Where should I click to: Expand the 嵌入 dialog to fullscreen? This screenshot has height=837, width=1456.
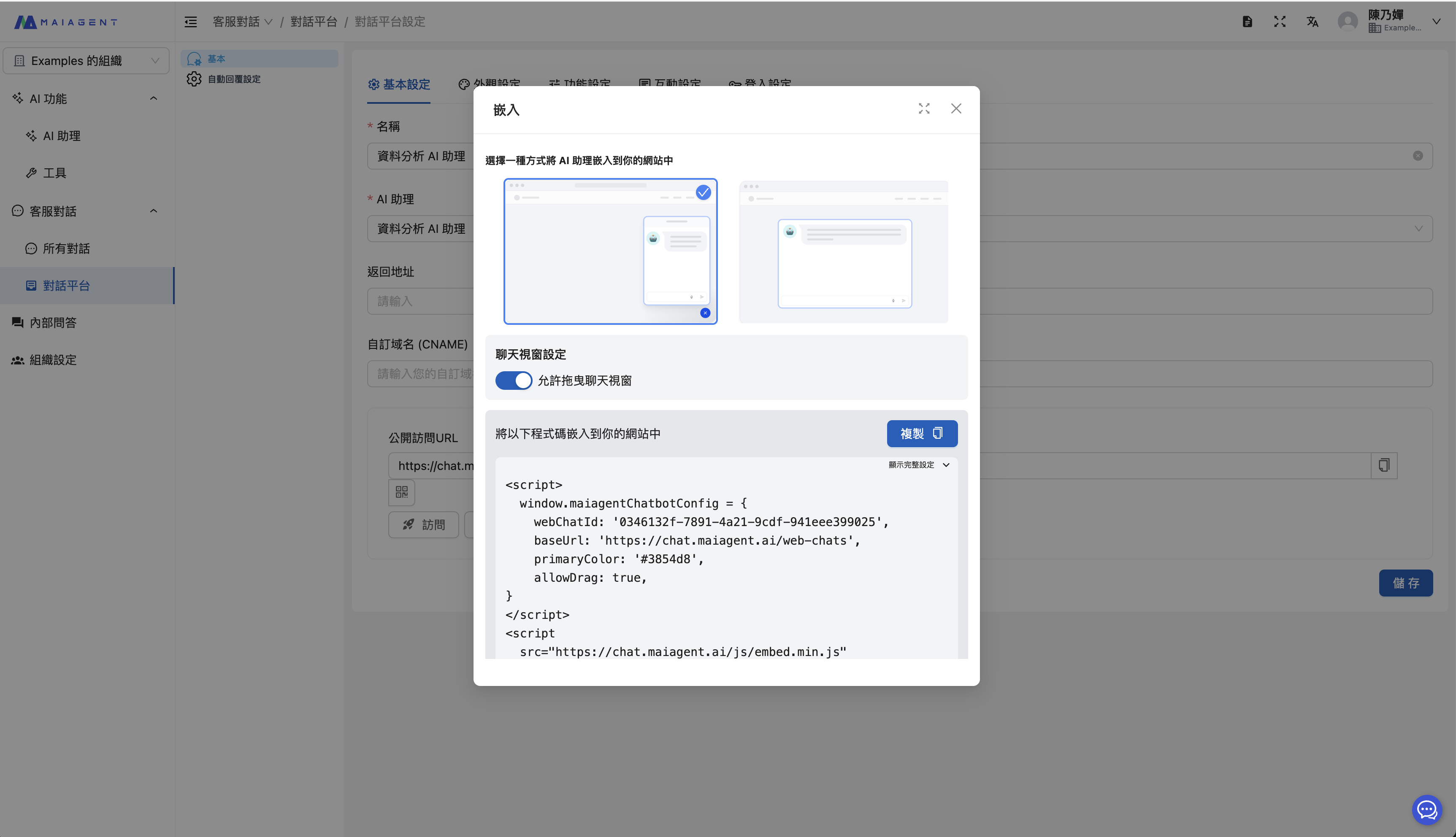923,109
